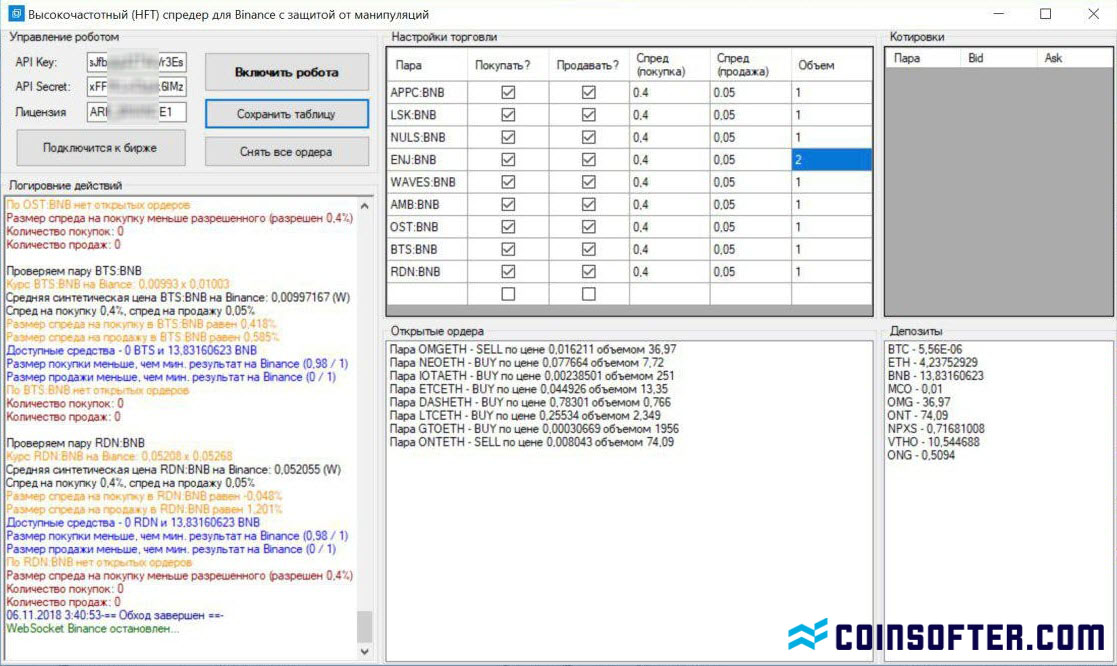
Task: Select the 'Пара ONTETH - SELL' open order
Action: [x=531, y=442]
